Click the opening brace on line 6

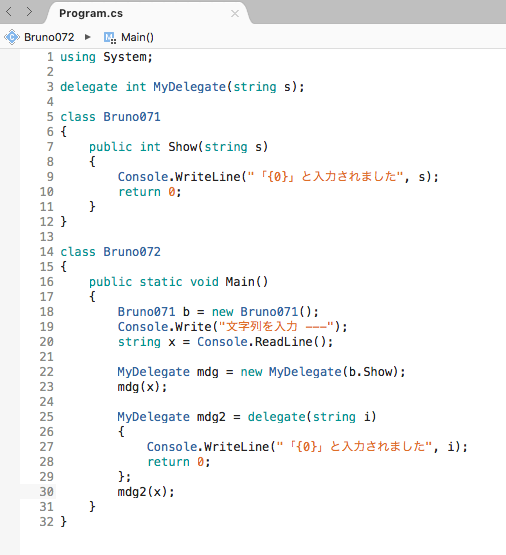click(x=63, y=132)
